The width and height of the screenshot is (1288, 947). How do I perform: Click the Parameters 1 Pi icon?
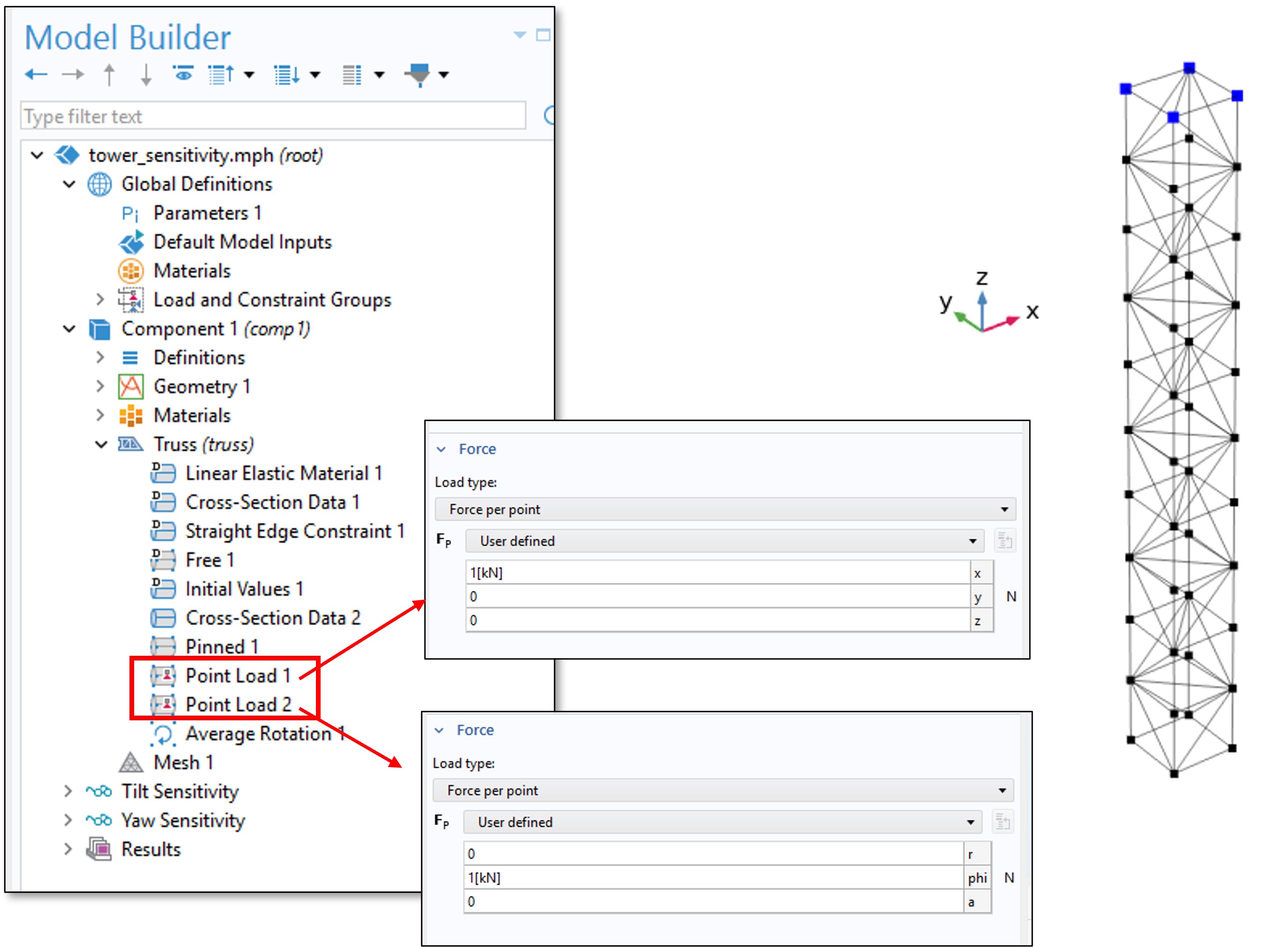click(x=130, y=214)
